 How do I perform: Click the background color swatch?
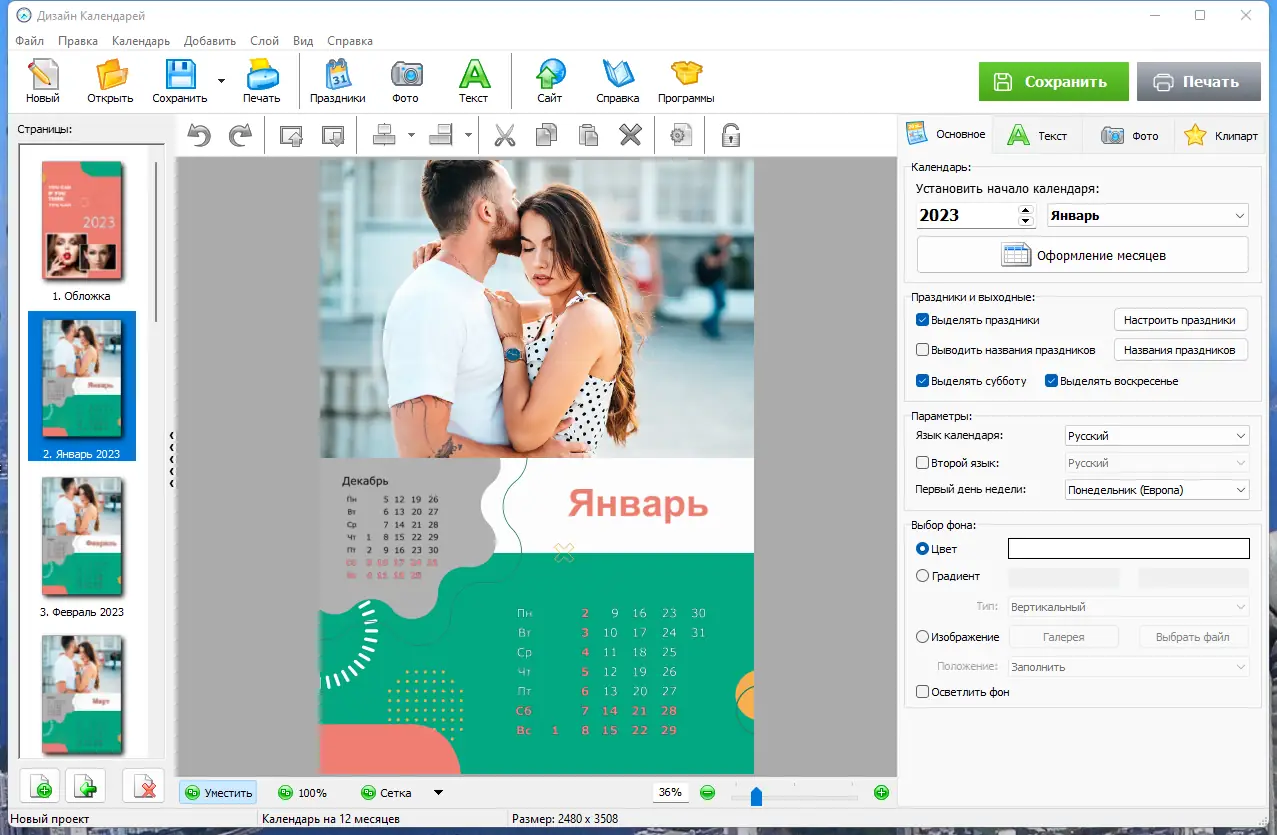tap(1128, 548)
